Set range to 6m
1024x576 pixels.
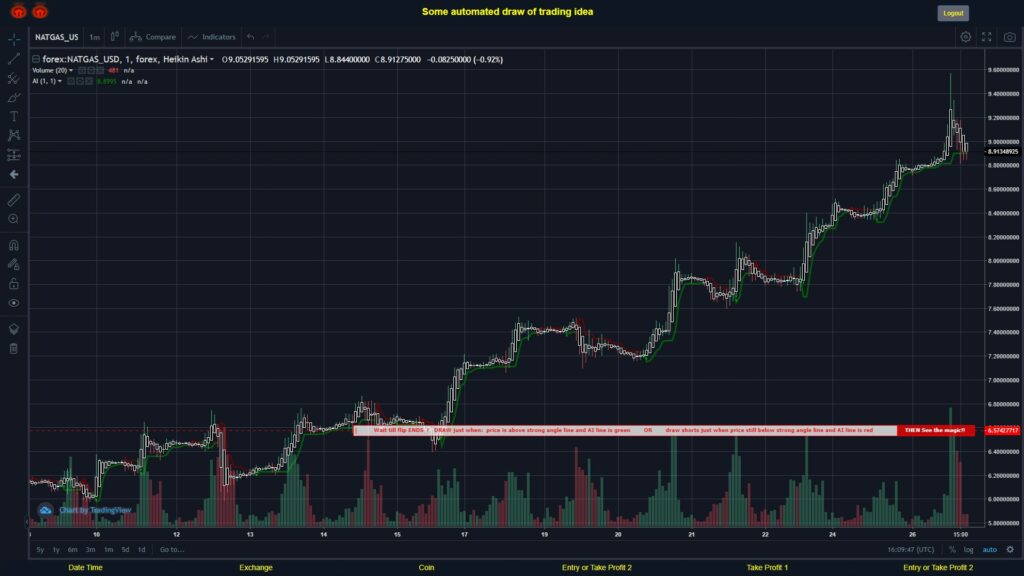[x=72, y=550]
